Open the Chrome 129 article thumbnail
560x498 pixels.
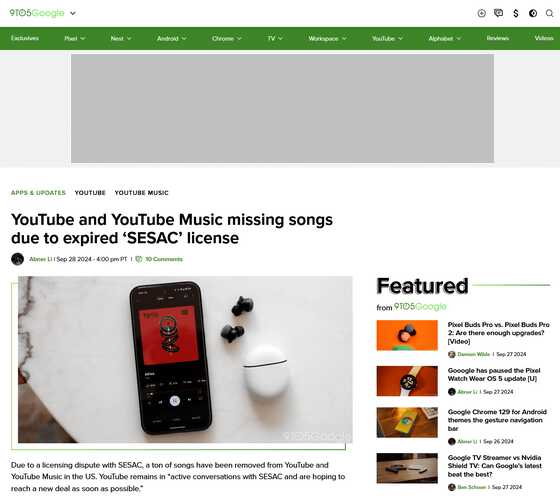pyautogui.click(x=407, y=422)
